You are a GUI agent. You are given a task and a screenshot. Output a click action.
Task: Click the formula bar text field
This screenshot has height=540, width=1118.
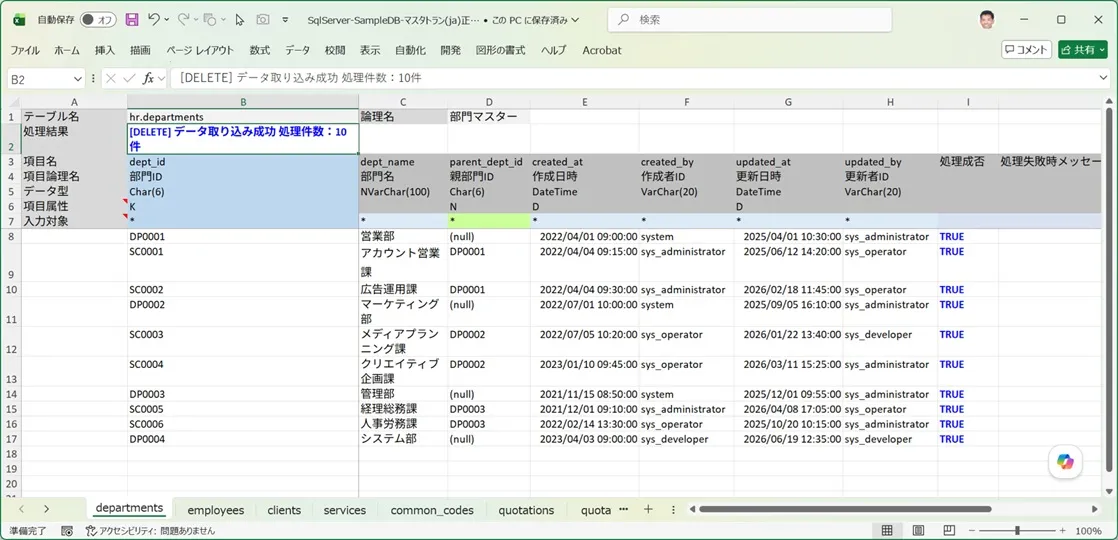pyautogui.click(x=635, y=78)
